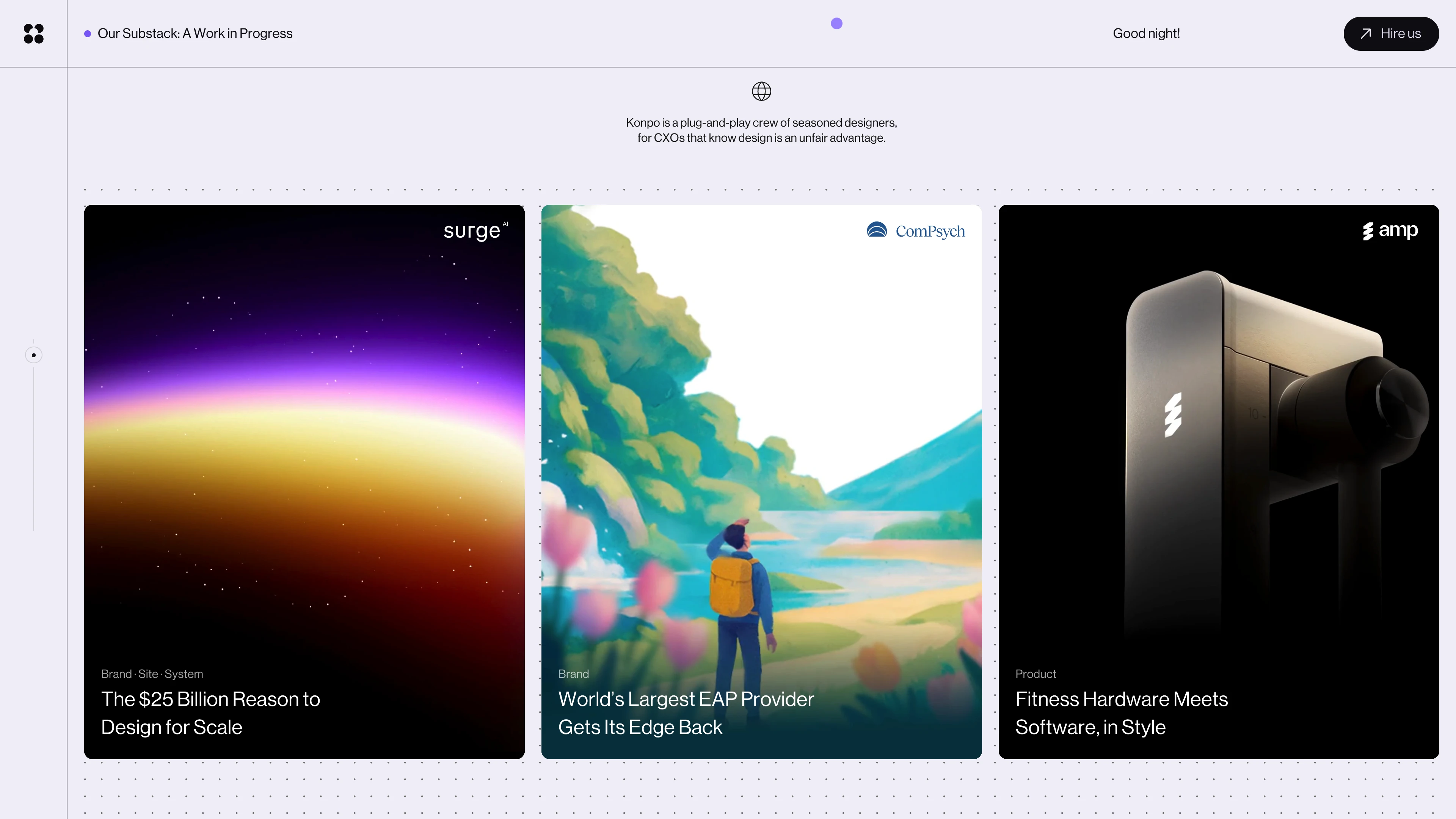This screenshot has width=1456, height=819.
Task: Click the Konpo four-dot logo
Action: click(x=33, y=33)
